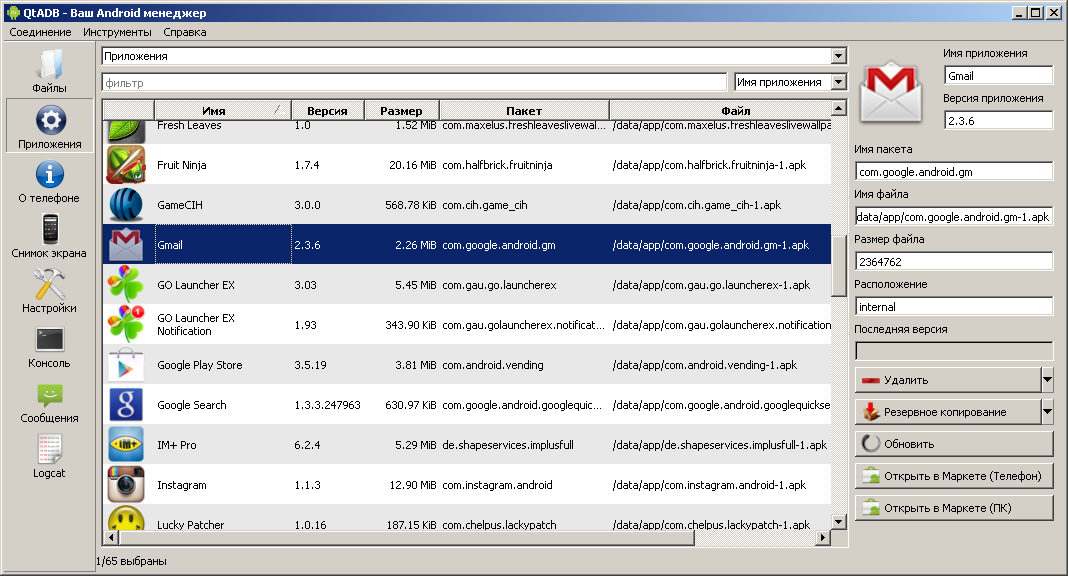
Task: Select the GameCIH row name
Action: tap(180, 205)
